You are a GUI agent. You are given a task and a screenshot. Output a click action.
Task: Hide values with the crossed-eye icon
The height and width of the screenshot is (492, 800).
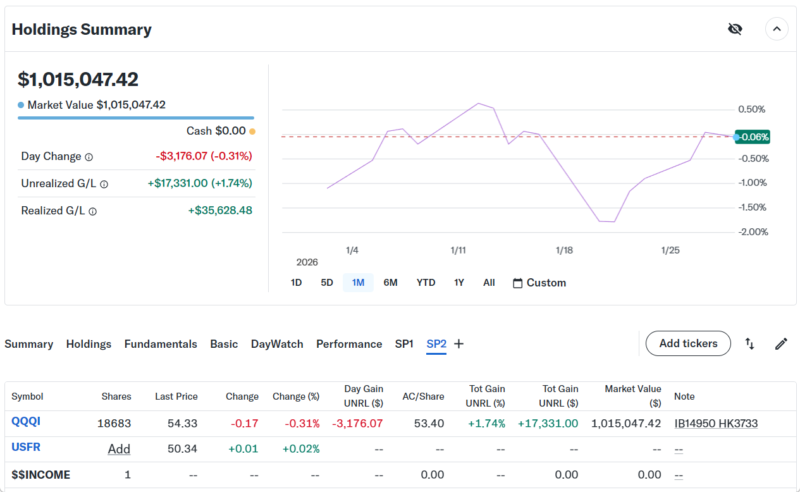tap(735, 29)
